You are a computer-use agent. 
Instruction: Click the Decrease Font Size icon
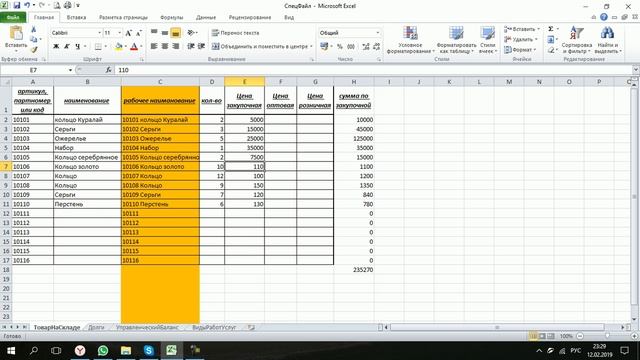139,33
